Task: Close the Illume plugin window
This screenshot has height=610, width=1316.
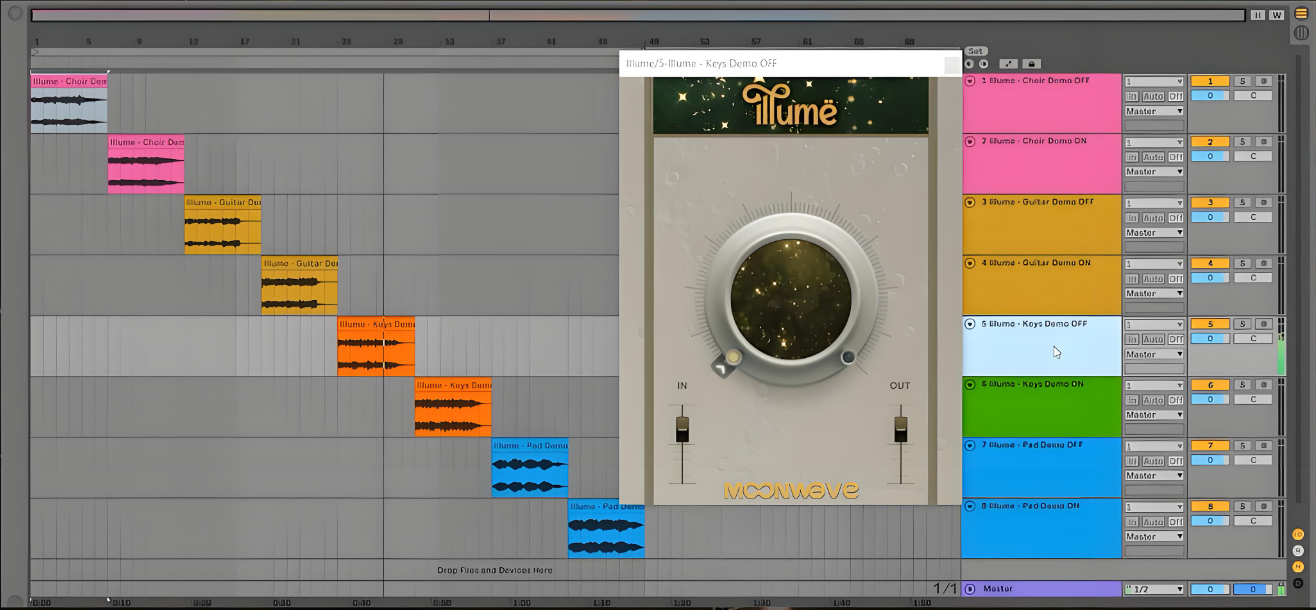Action: (951, 64)
